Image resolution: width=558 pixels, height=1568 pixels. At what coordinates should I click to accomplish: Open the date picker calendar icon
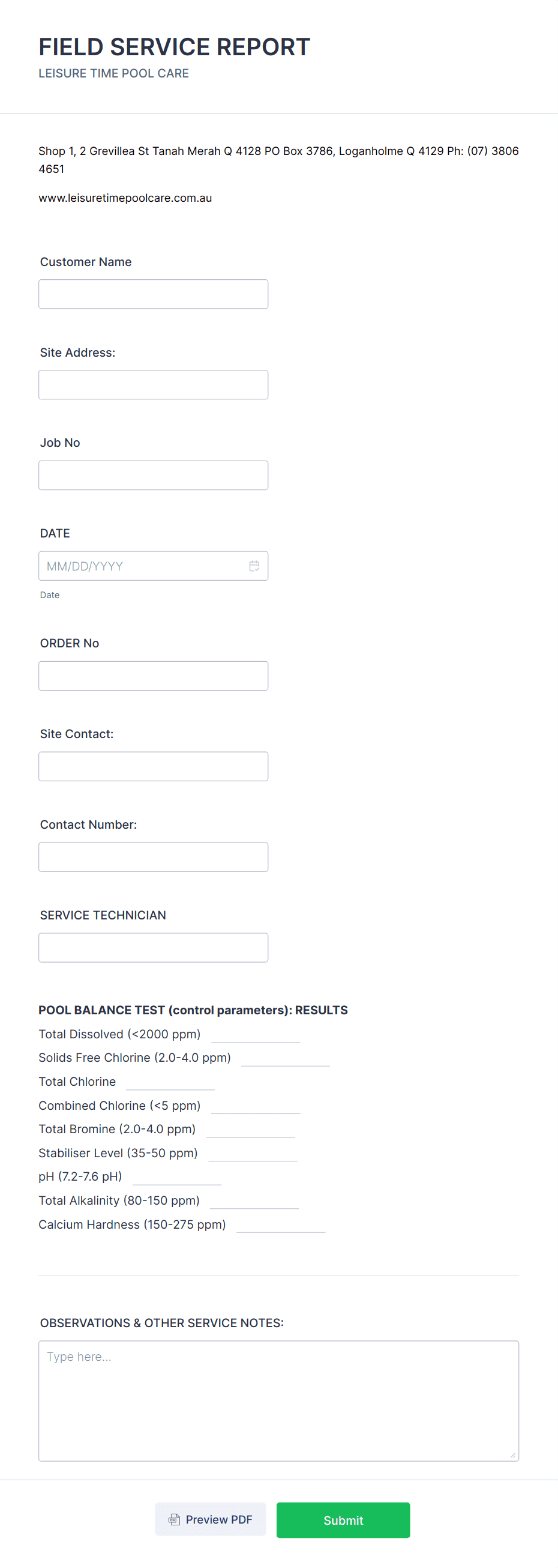[x=254, y=566]
